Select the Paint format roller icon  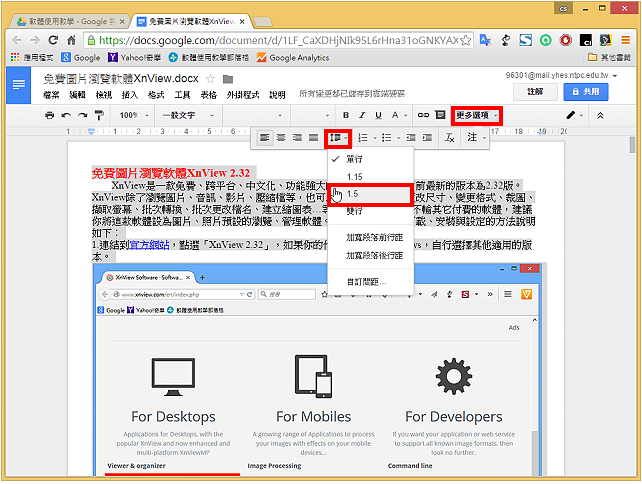point(99,115)
